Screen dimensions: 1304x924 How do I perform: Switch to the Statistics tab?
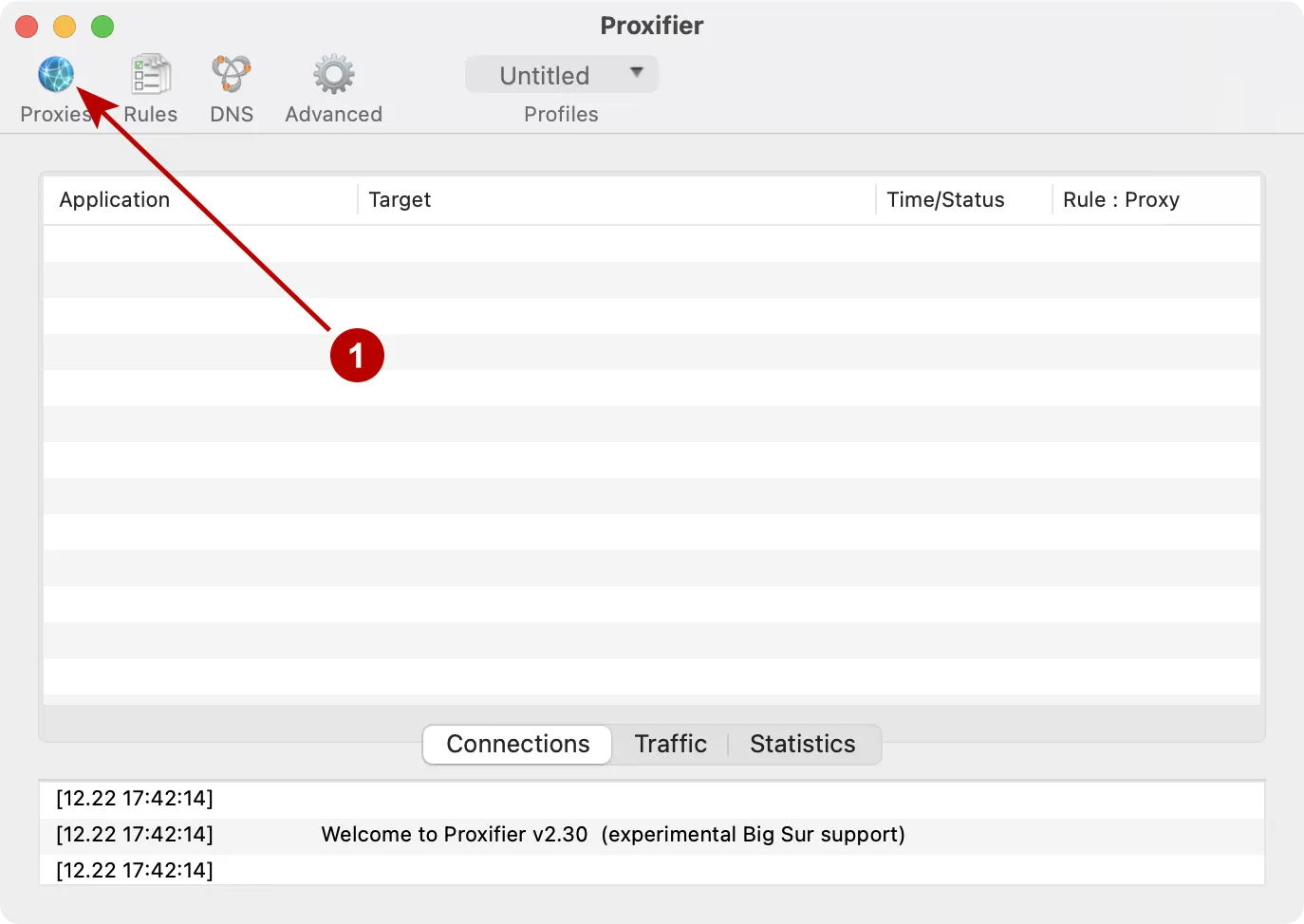pos(802,744)
